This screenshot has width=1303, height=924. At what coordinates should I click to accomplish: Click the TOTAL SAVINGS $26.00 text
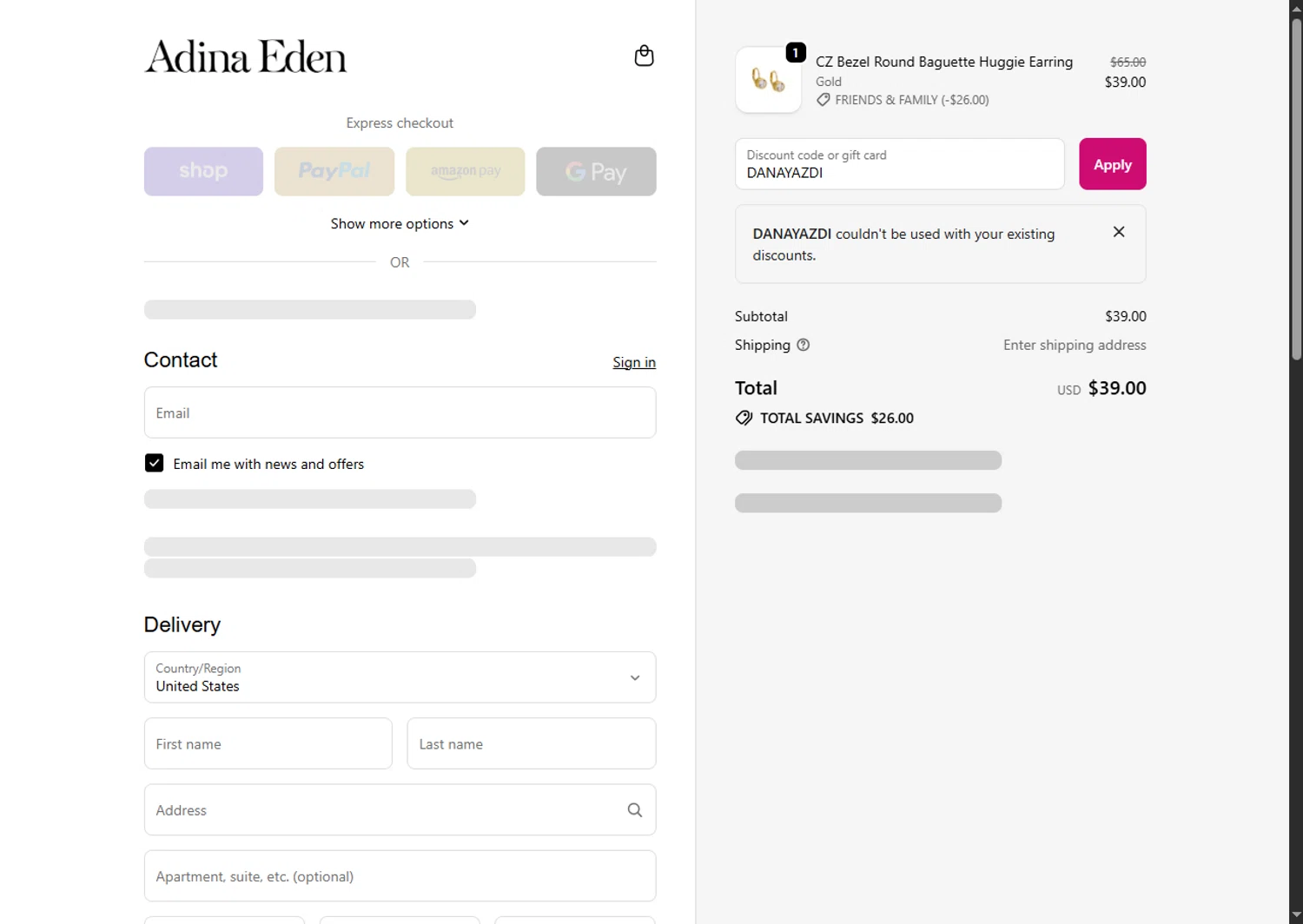pyautogui.click(x=837, y=418)
